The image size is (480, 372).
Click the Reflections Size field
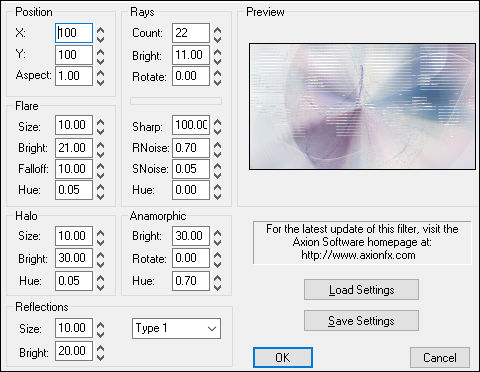coord(74,328)
